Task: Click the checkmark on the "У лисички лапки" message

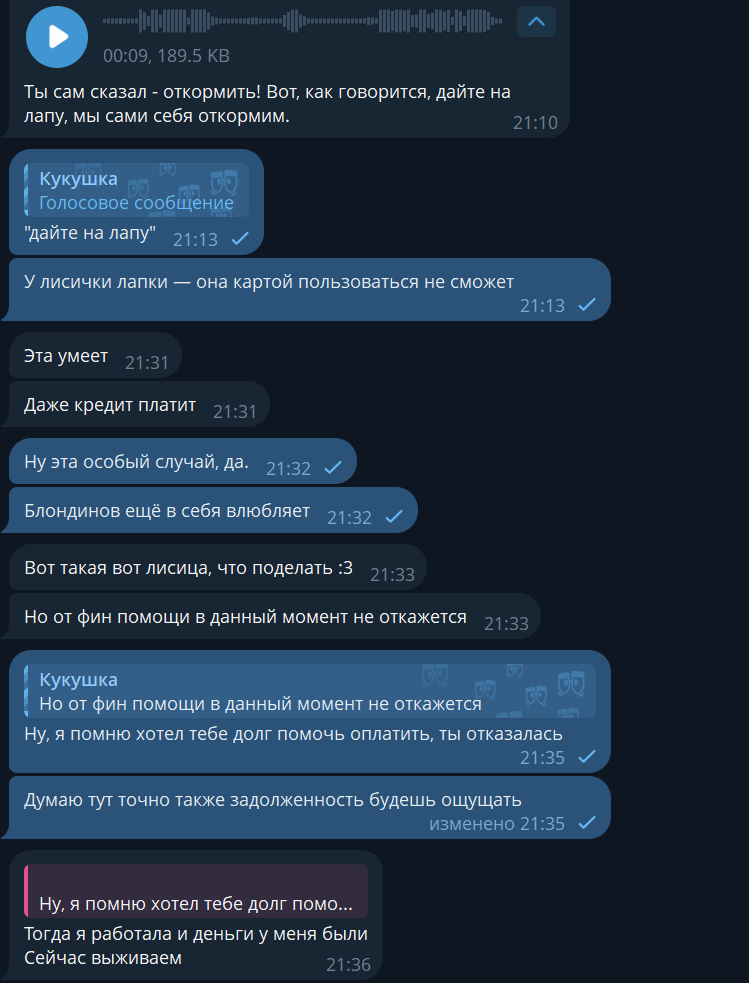Action: coord(587,305)
